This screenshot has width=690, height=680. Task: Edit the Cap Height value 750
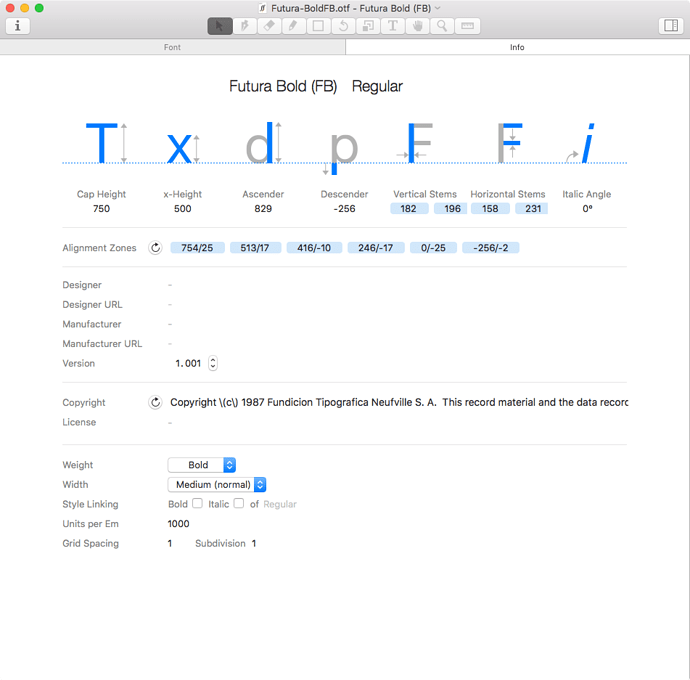point(101,209)
